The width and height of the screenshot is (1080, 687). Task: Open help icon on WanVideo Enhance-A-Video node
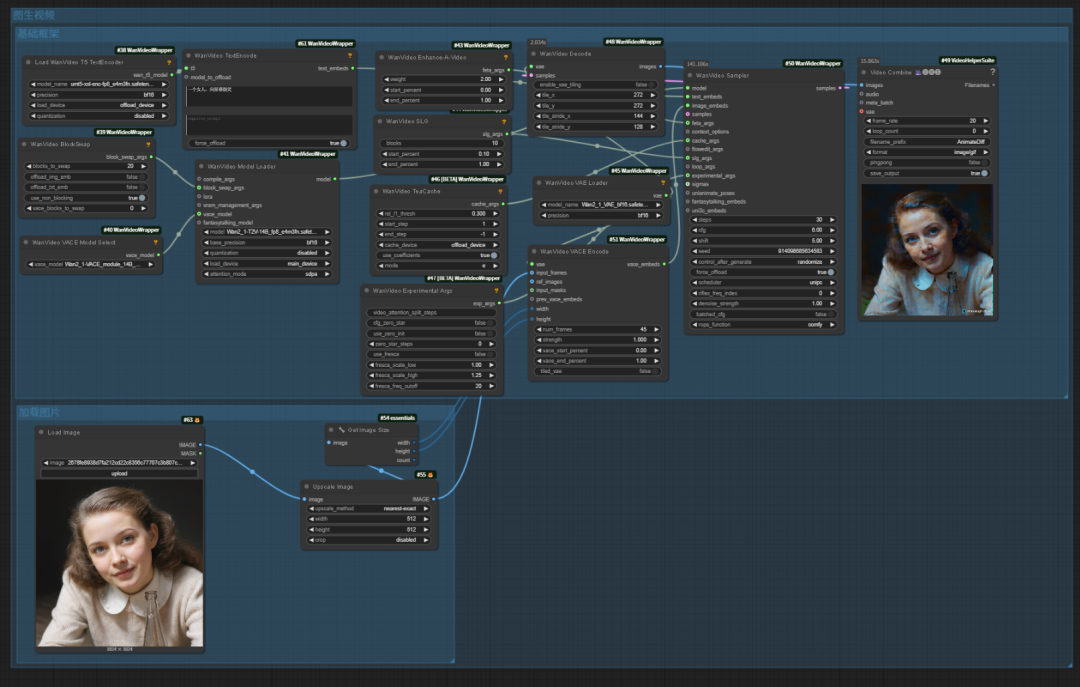506,58
